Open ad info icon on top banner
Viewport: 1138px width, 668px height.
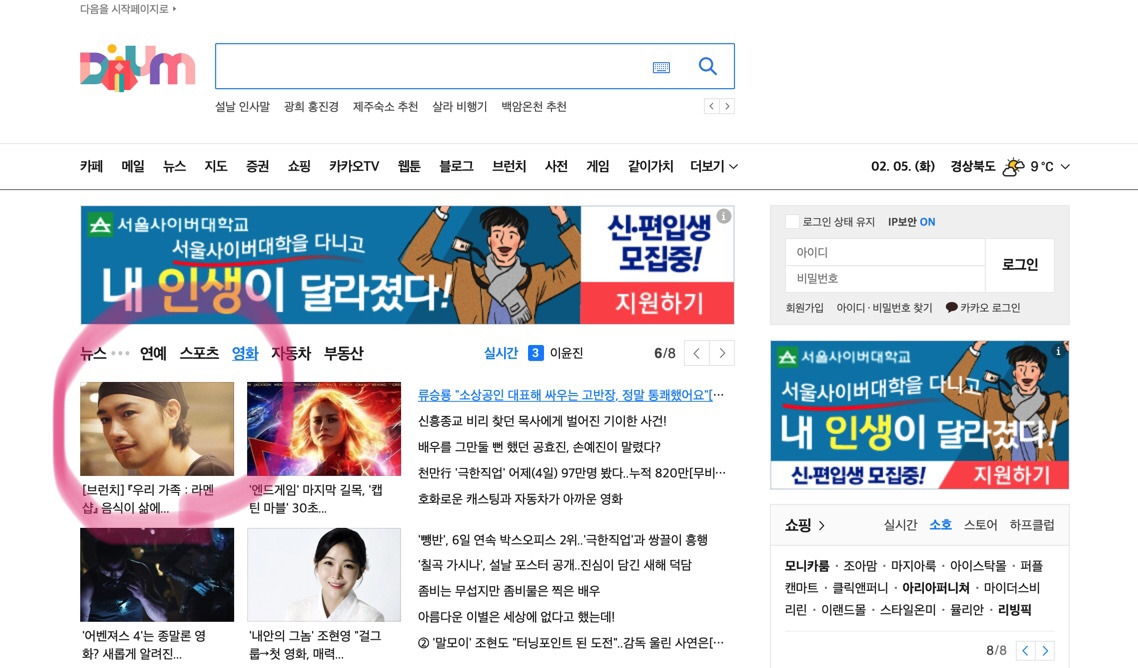click(x=724, y=216)
